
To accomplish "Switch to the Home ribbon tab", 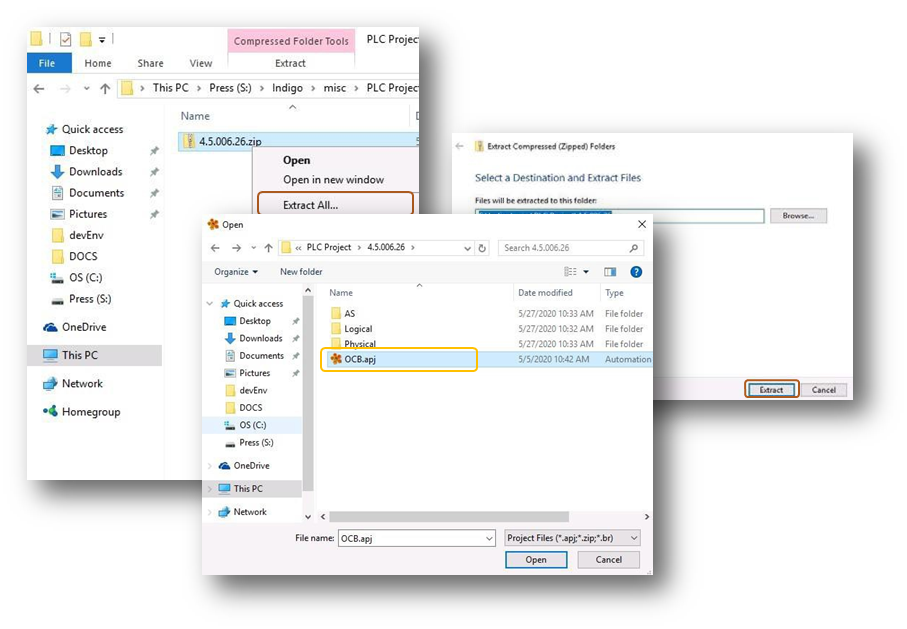I will click(98, 63).
